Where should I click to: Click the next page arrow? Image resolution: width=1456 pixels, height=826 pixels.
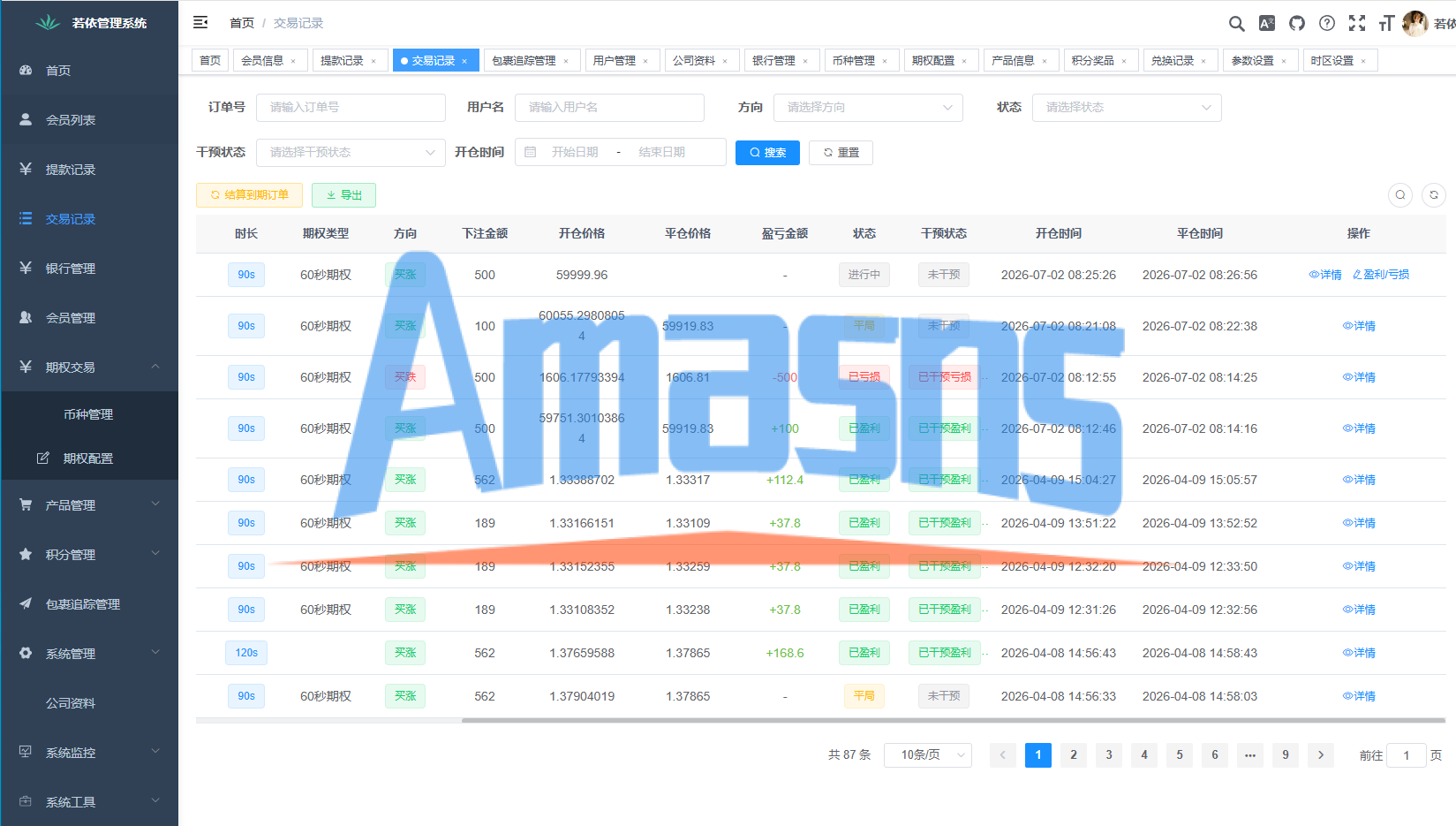click(1321, 754)
